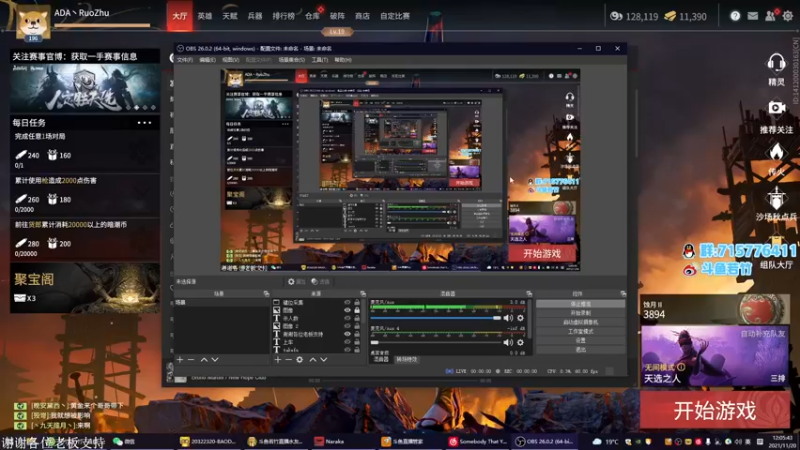Adjust the first microphone volume slider in OBS
This screenshot has width=800, height=450.
(x=436, y=318)
